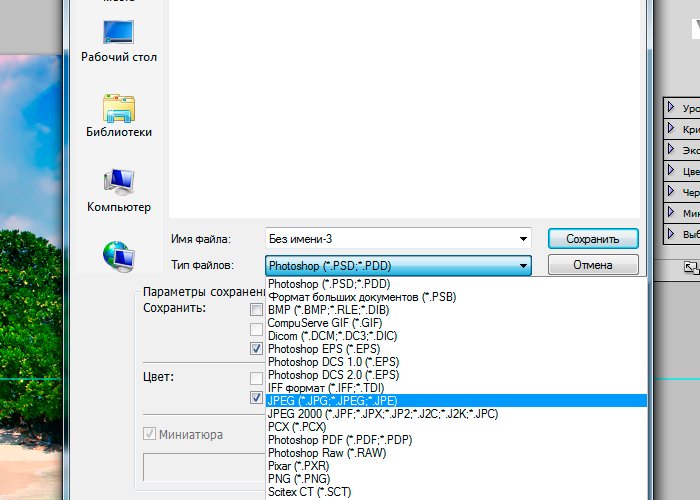The height and width of the screenshot is (500, 700).
Task: Open the Имя файла dropdown arrow
Action: (523, 239)
